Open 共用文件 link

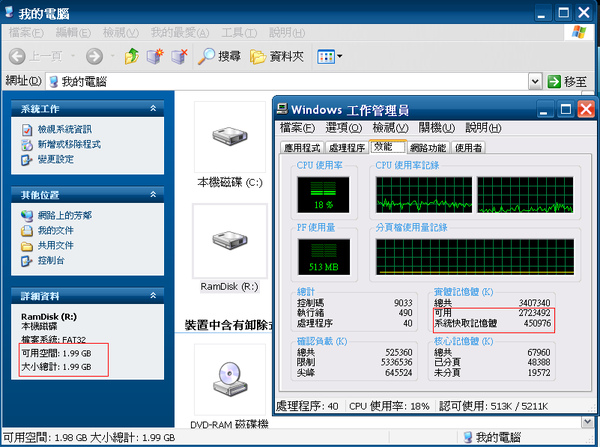click(55, 245)
